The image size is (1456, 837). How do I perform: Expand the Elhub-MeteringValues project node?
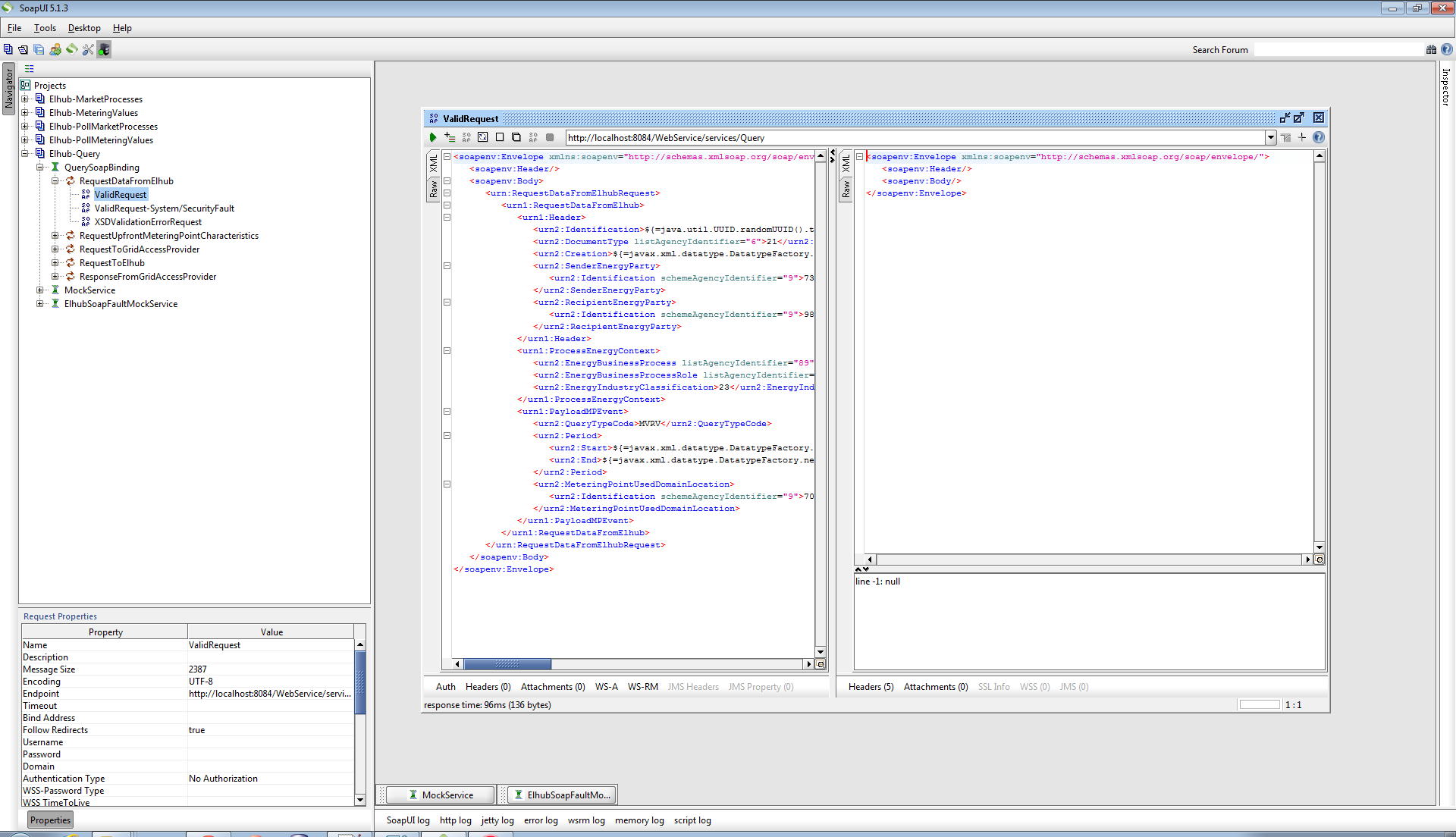coord(25,113)
